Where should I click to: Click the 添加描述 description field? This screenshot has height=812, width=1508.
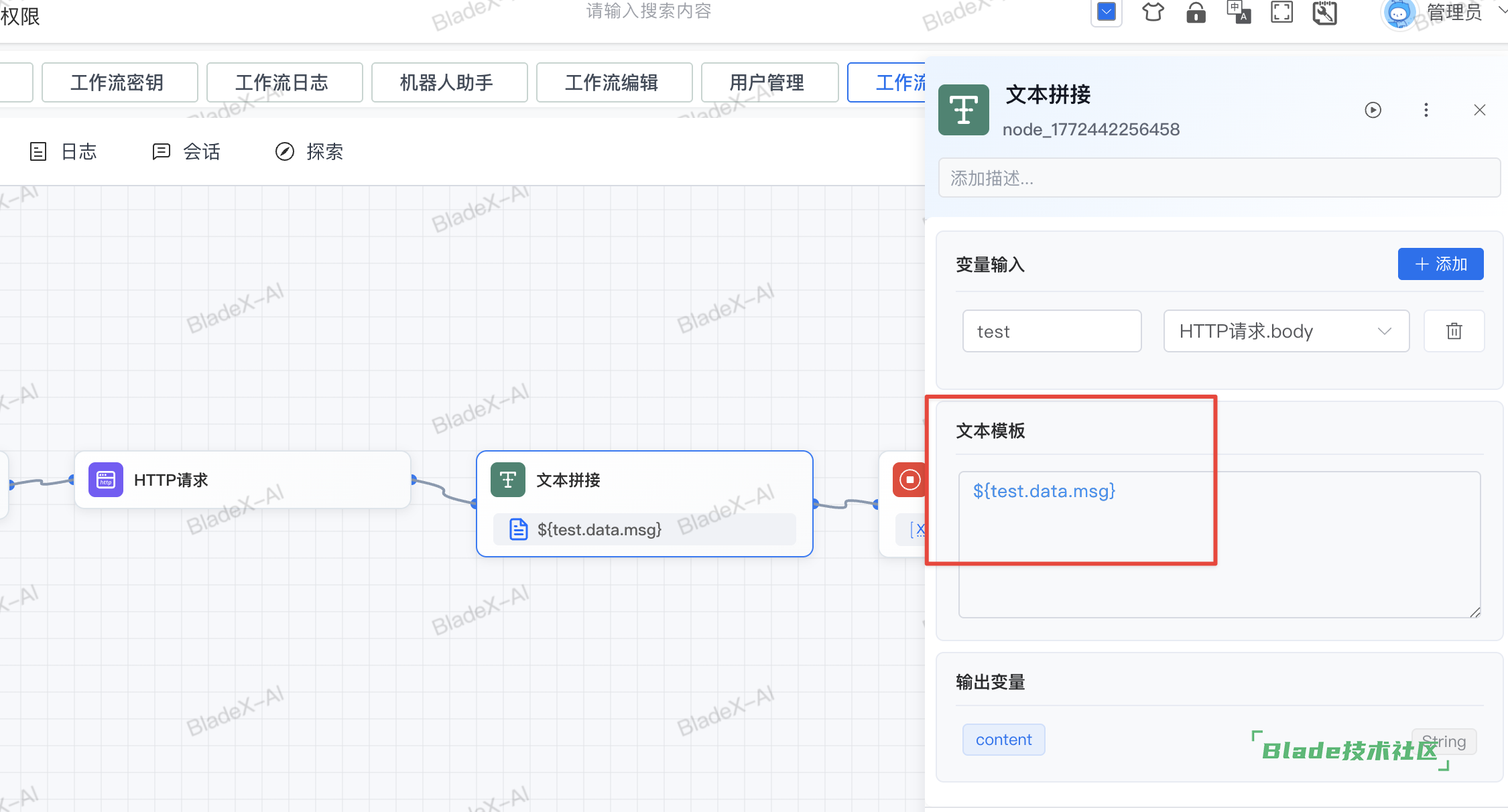(1218, 178)
